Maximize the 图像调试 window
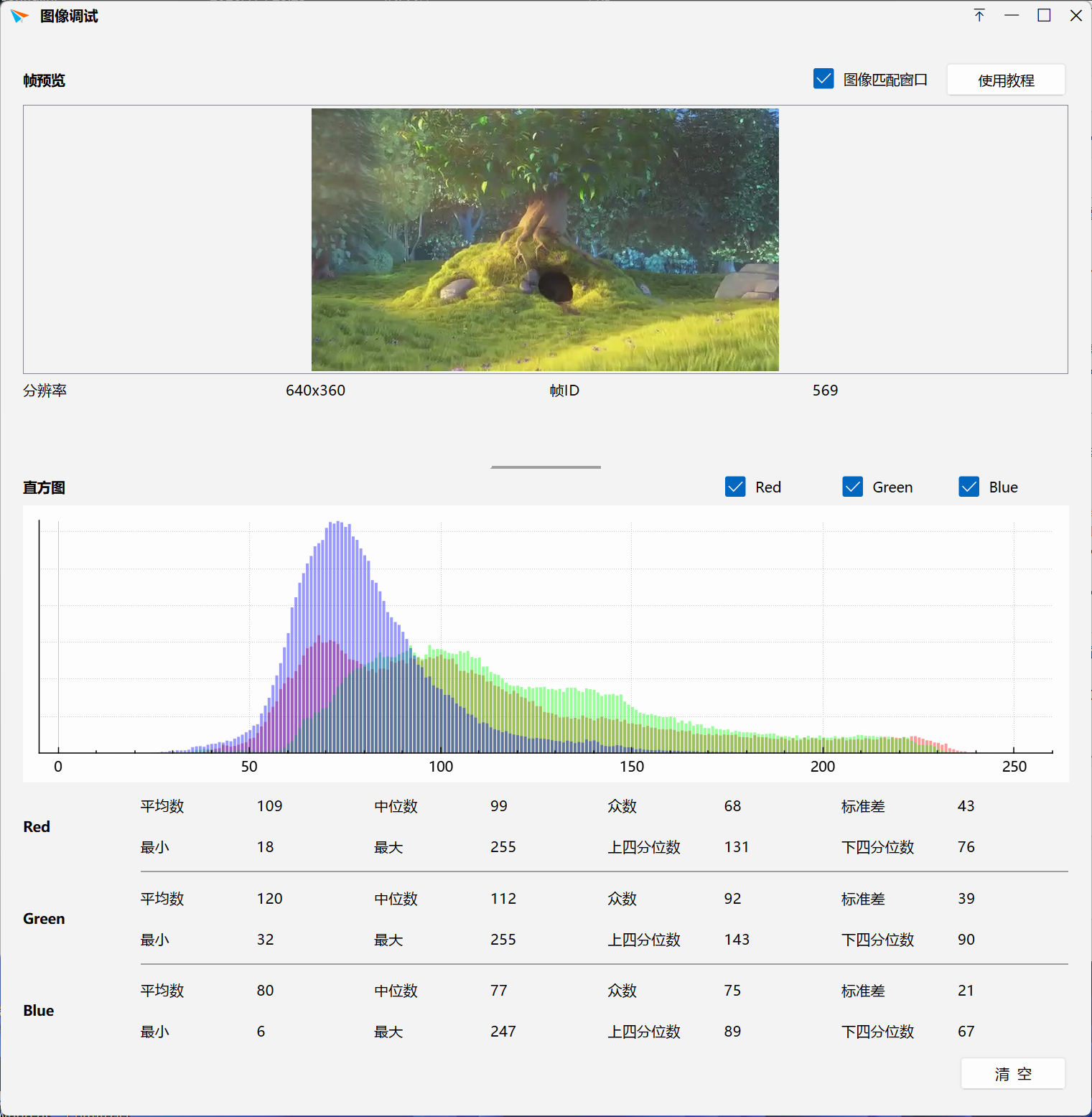 pos(1044,16)
